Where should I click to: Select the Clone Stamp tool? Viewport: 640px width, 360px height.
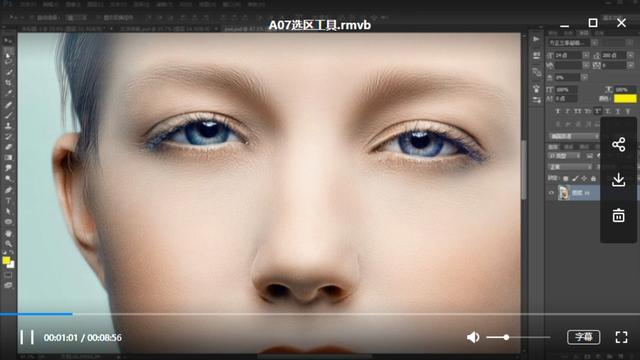point(8,126)
